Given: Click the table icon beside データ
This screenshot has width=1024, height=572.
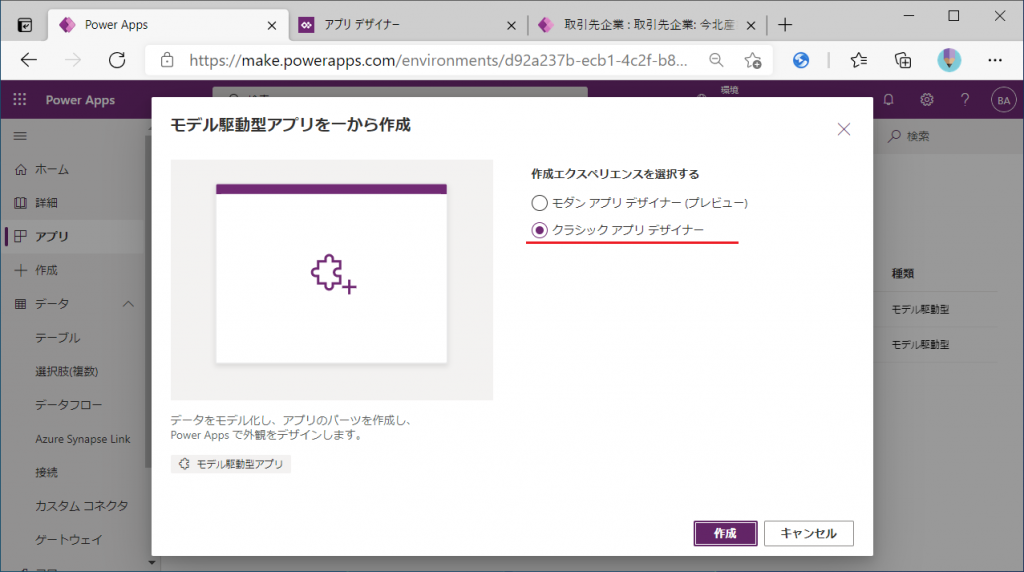Looking at the screenshot, I should [20, 304].
